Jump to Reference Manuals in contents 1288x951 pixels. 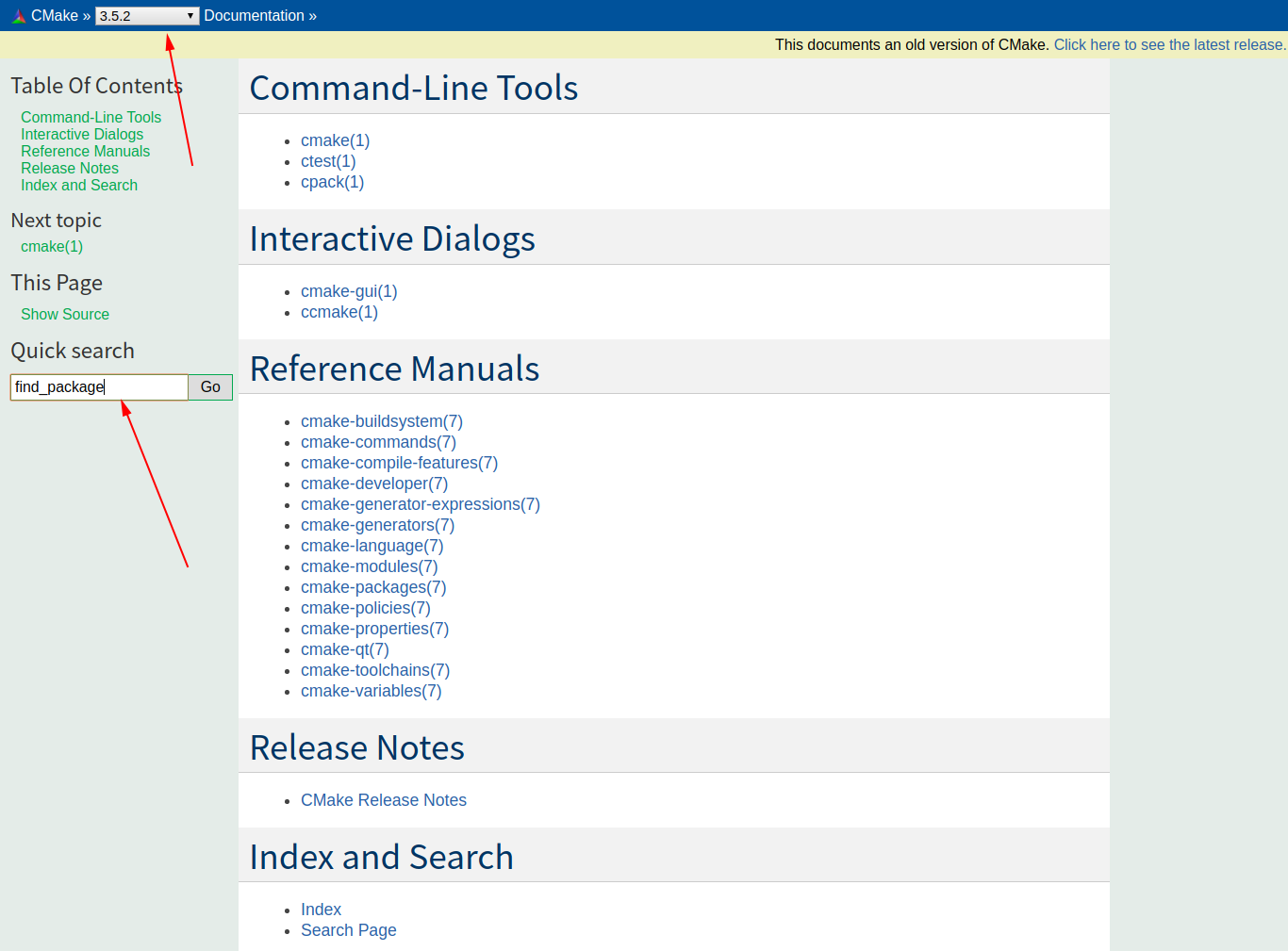pyautogui.click(x=86, y=151)
